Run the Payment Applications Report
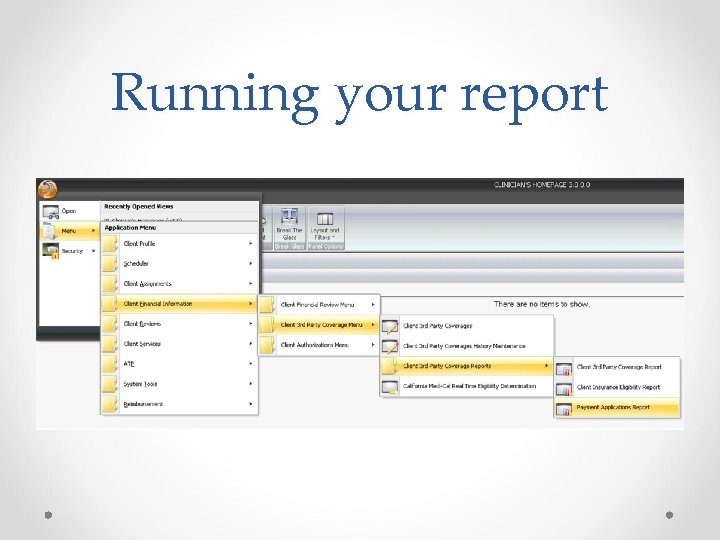Image resolution: width=720 pixels, height=540 pixels. [617, 408]
